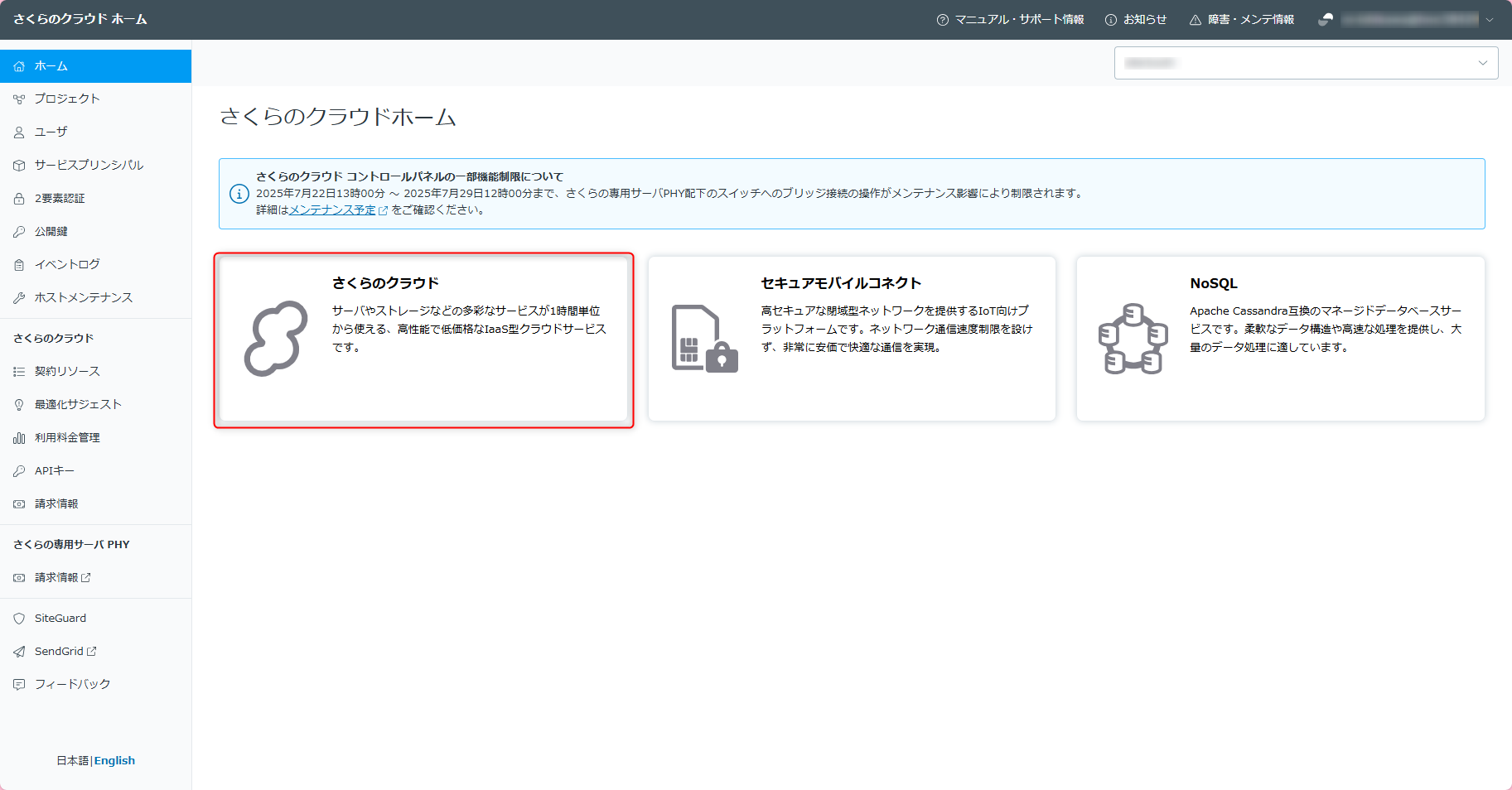Image resolution: width=1512 pixels, height=790 pixels.
Task: Open 請求情報 under さくらのクラウド section
Action: 56,503
